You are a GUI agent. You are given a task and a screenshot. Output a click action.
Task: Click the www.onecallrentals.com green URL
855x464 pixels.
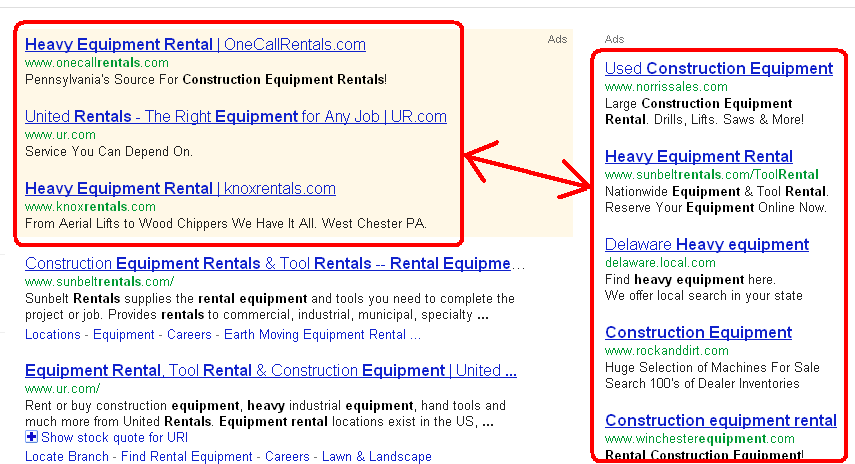(x=97, y=63)
